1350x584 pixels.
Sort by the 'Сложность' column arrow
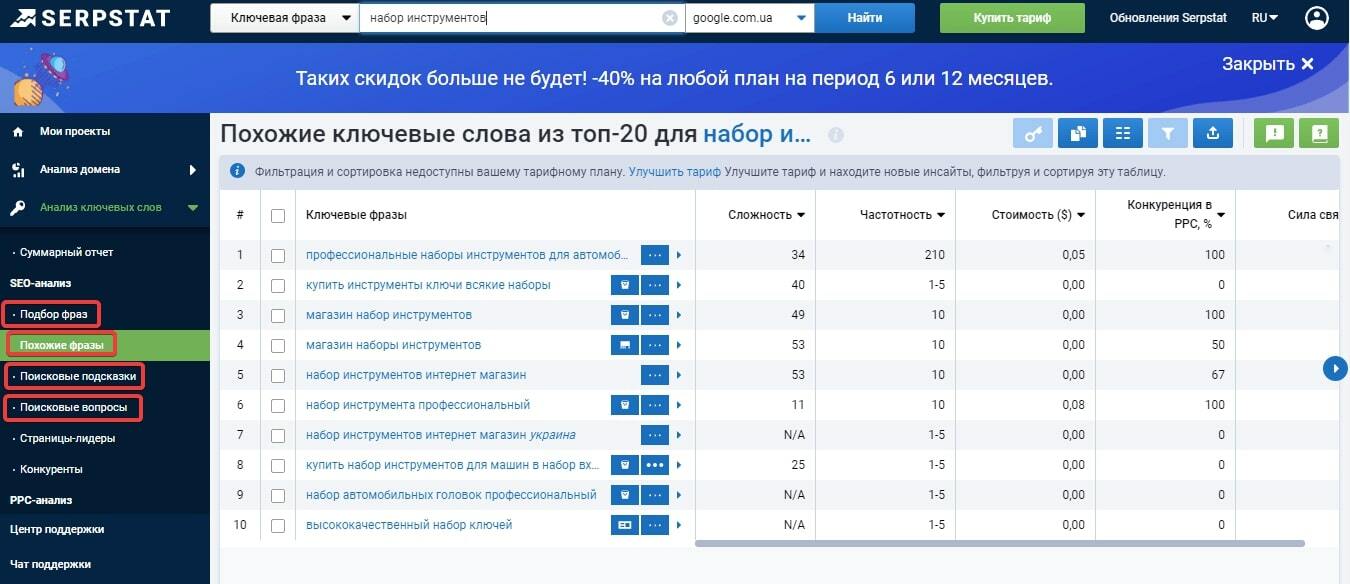click(801, 215)
